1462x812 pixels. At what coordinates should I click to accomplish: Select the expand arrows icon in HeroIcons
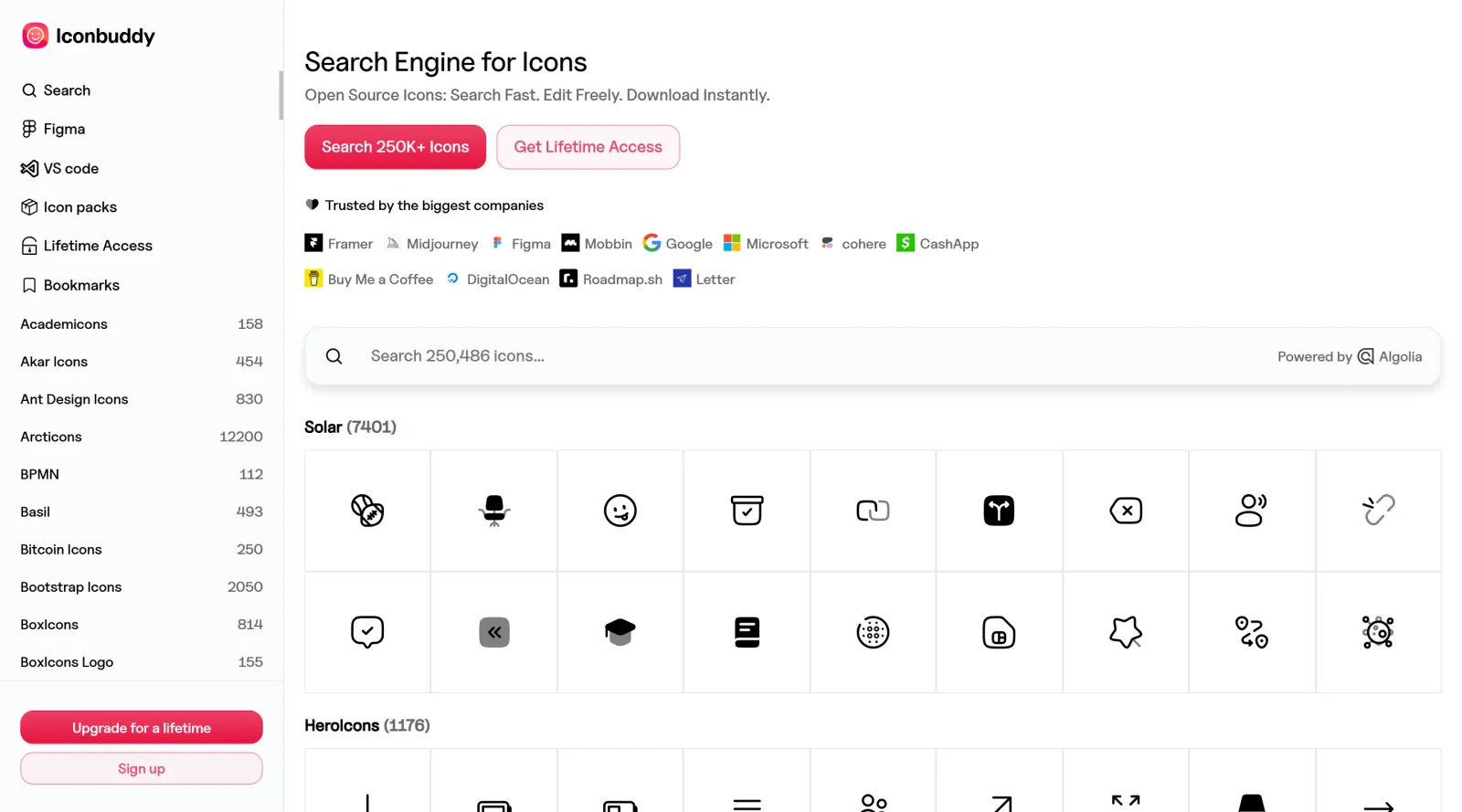pos(1126,801)
